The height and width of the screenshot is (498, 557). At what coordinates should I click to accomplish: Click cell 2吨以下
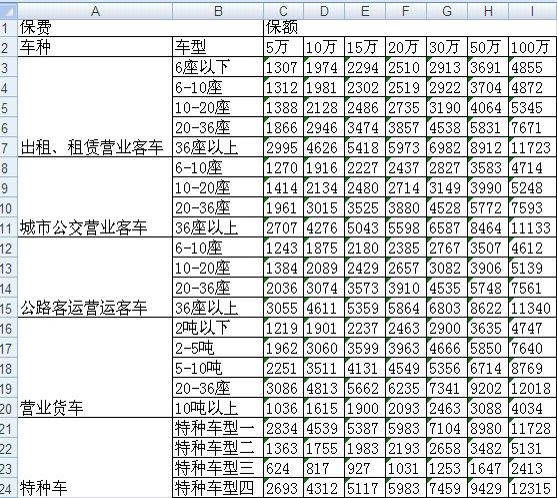click(218, 328)
